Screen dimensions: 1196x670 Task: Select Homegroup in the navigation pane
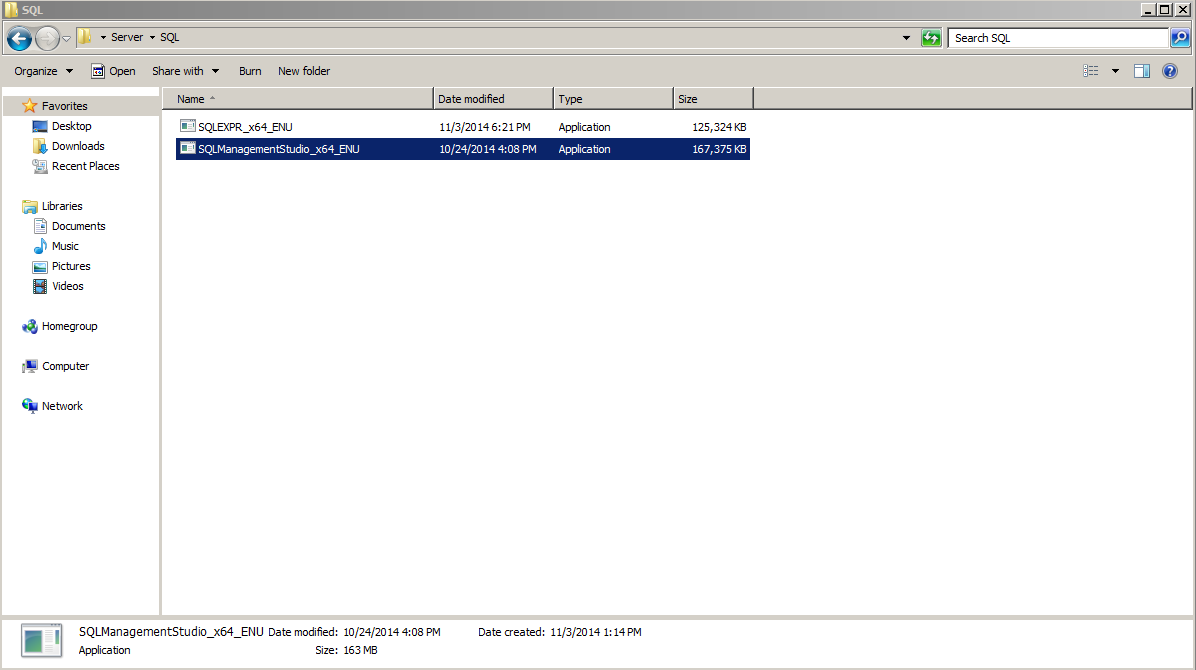click(69, 326)
